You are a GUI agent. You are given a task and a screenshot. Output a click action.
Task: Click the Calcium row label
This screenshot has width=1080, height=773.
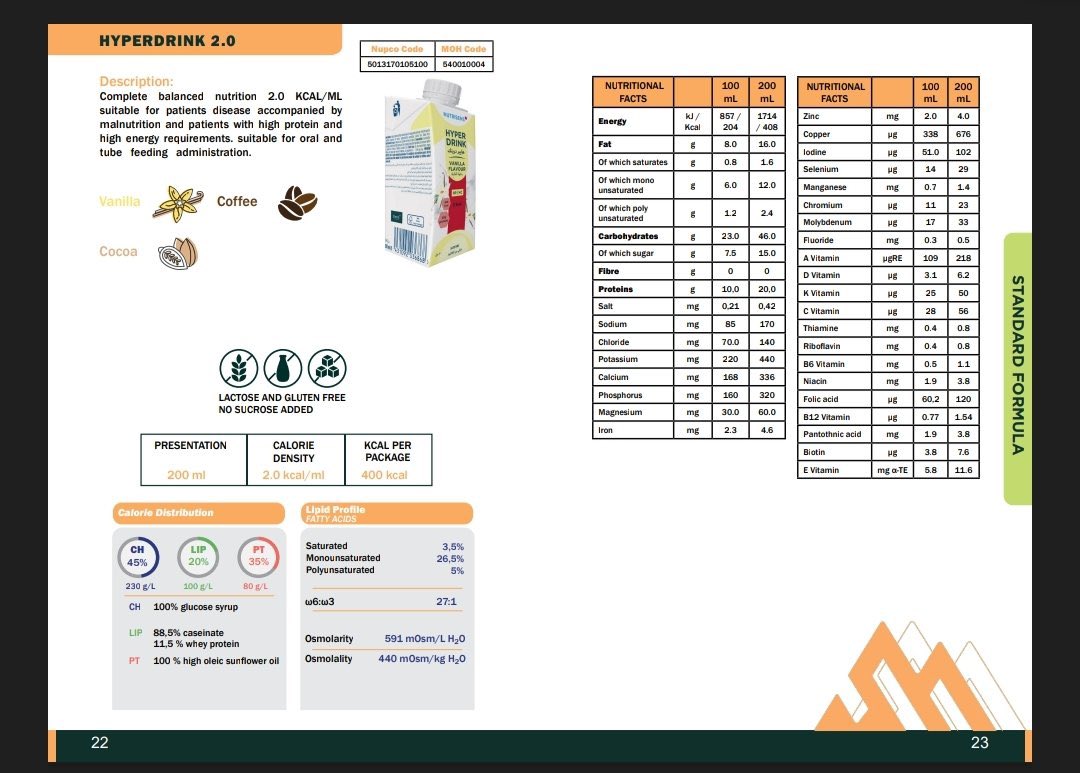tap(613, 377)
